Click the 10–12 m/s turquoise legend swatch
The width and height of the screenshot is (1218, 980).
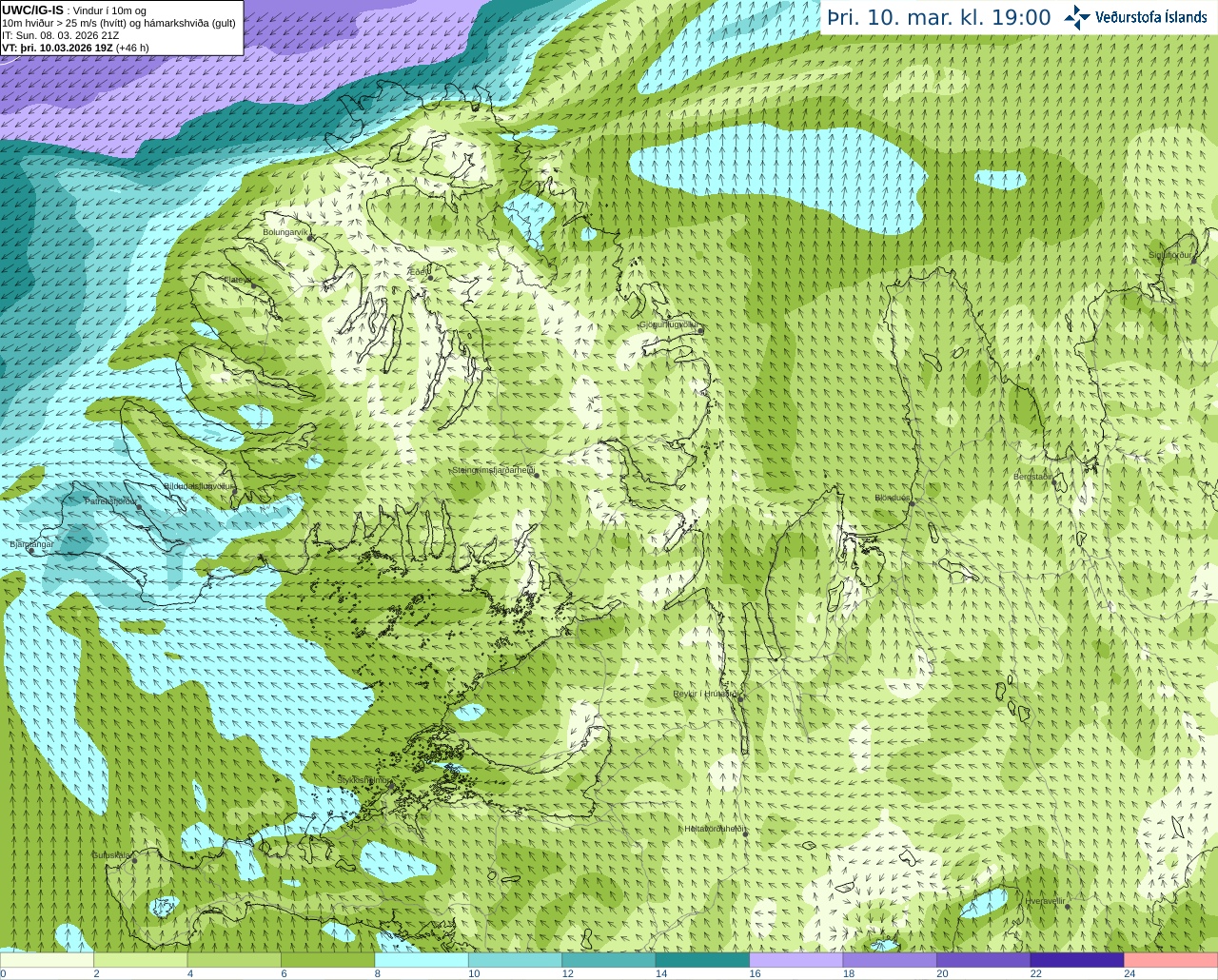point(516,960)
